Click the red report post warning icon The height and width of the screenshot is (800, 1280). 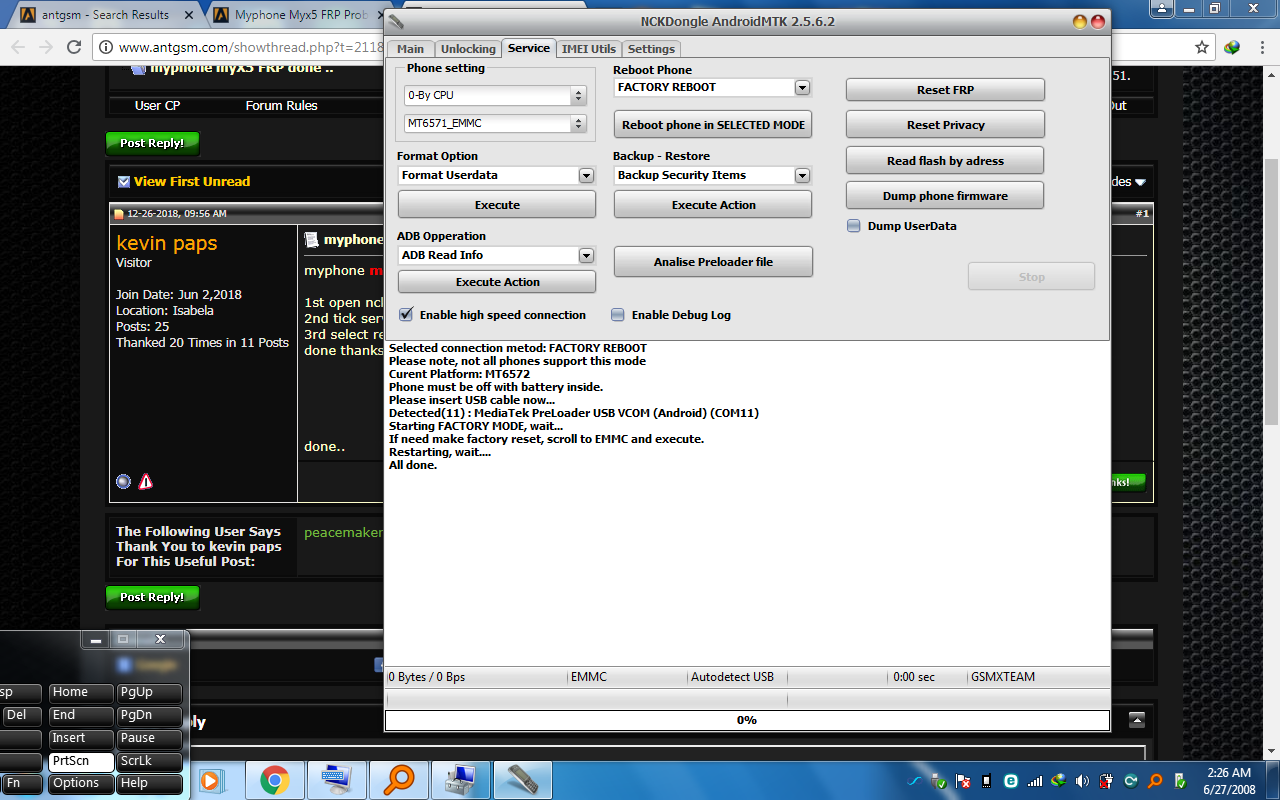146,481
